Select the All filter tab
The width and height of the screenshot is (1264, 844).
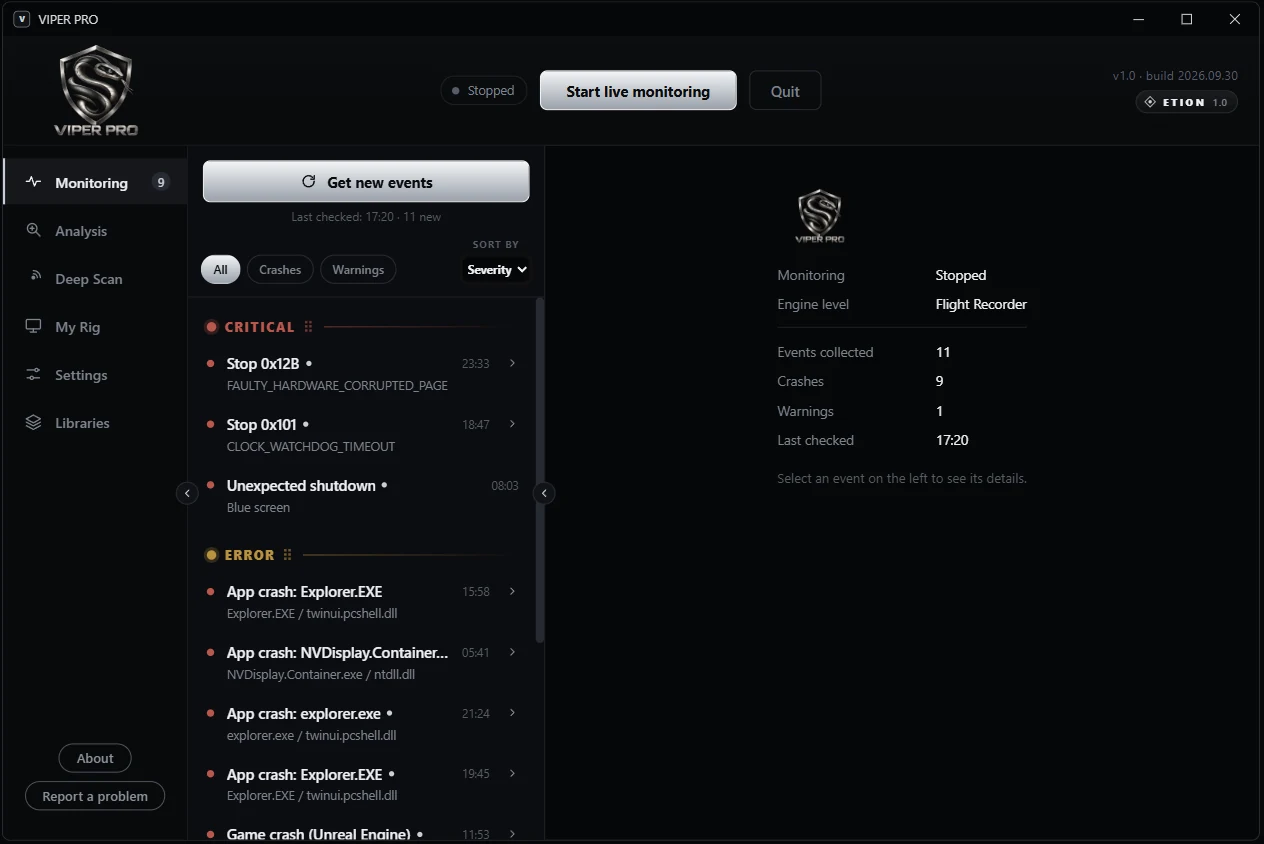click(220, 270)
